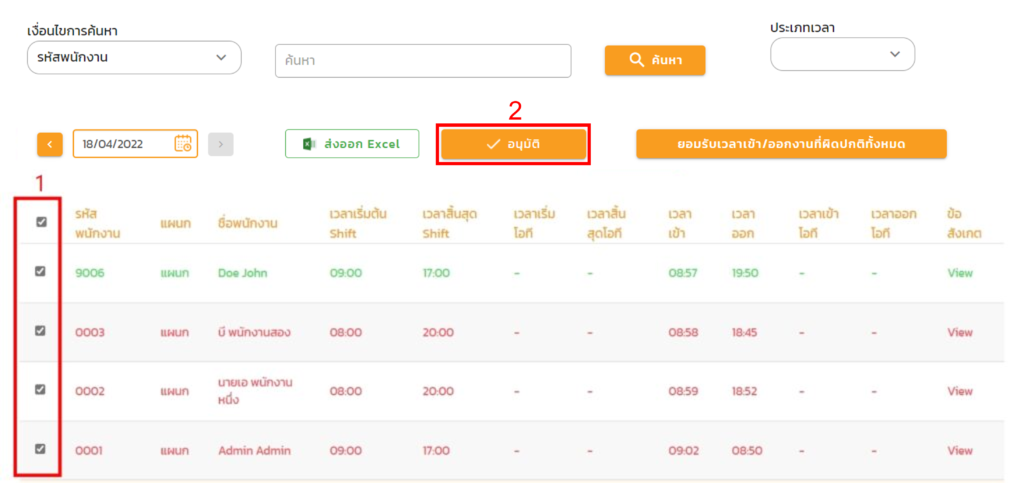Toggle the select-all checkbox in table header
1024x483 pixels.
pyautogui.click(x=41, y=222)
